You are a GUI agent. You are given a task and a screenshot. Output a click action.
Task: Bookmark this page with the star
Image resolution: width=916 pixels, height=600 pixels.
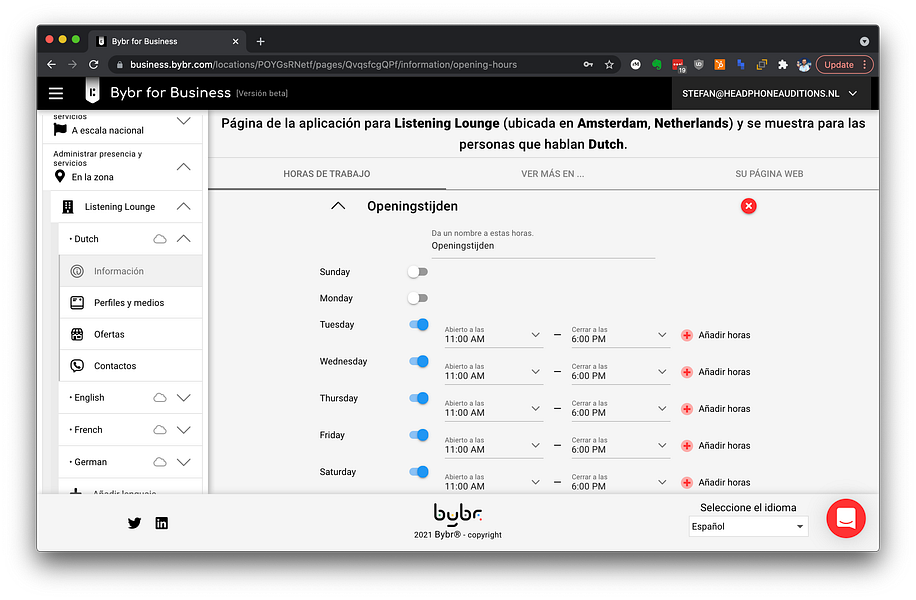click(x=609, y=65)
